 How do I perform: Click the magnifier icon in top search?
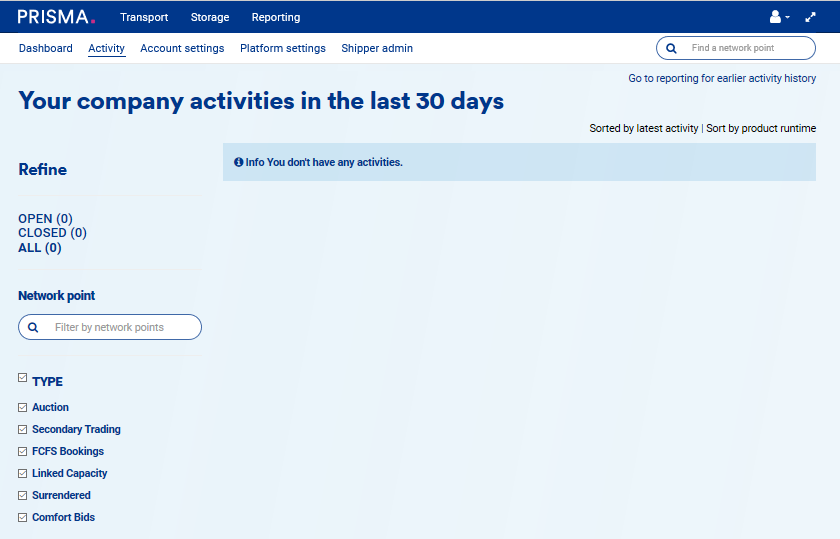coord(671,48)
